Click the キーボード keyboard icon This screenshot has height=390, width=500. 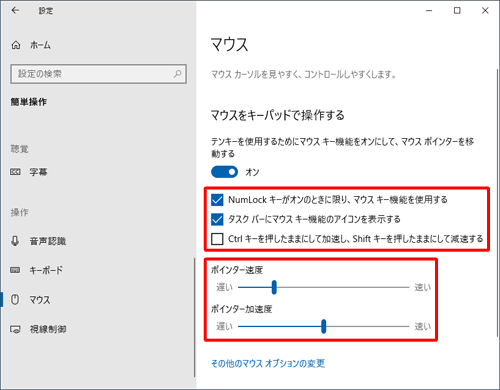click(x=15, y=270)
